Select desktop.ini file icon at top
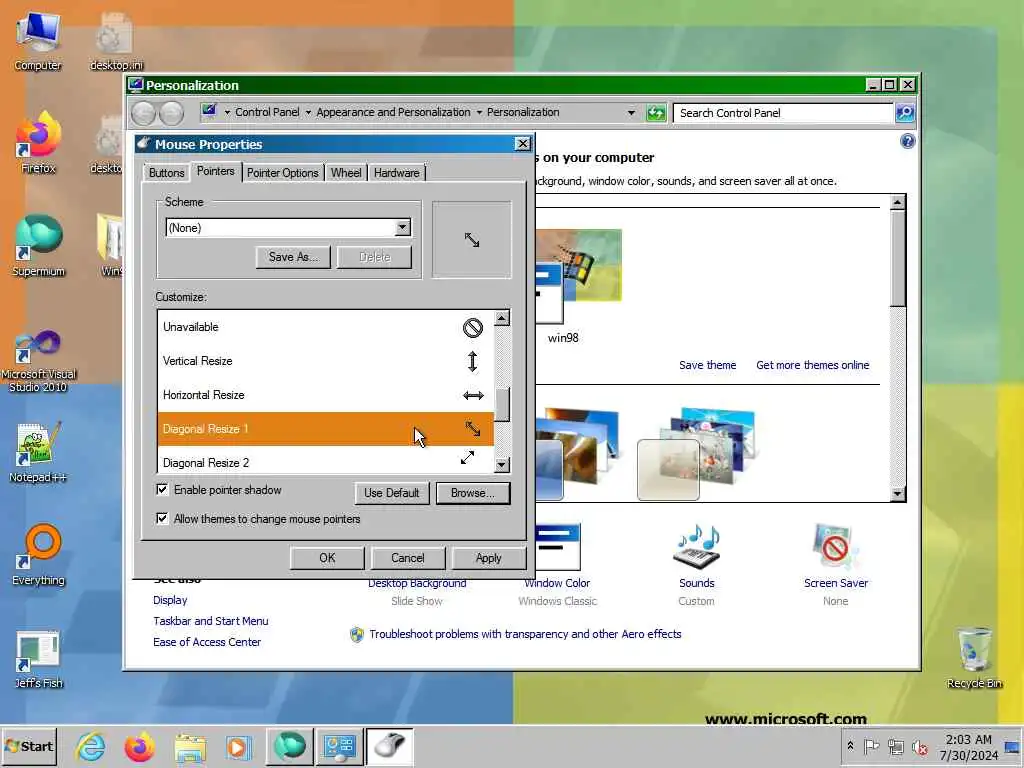Screen dimensions: 1024x768 tap(116, 42)
